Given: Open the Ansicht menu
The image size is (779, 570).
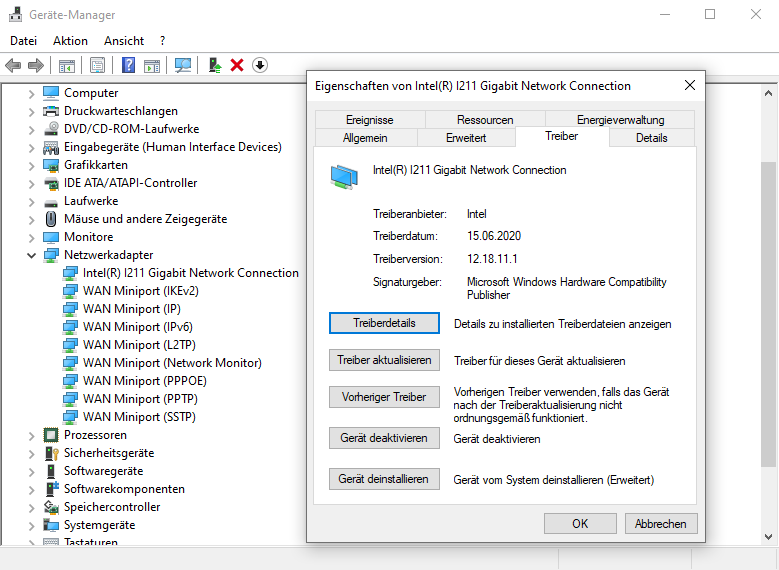Looking at the screenshot, I should 124,41.
